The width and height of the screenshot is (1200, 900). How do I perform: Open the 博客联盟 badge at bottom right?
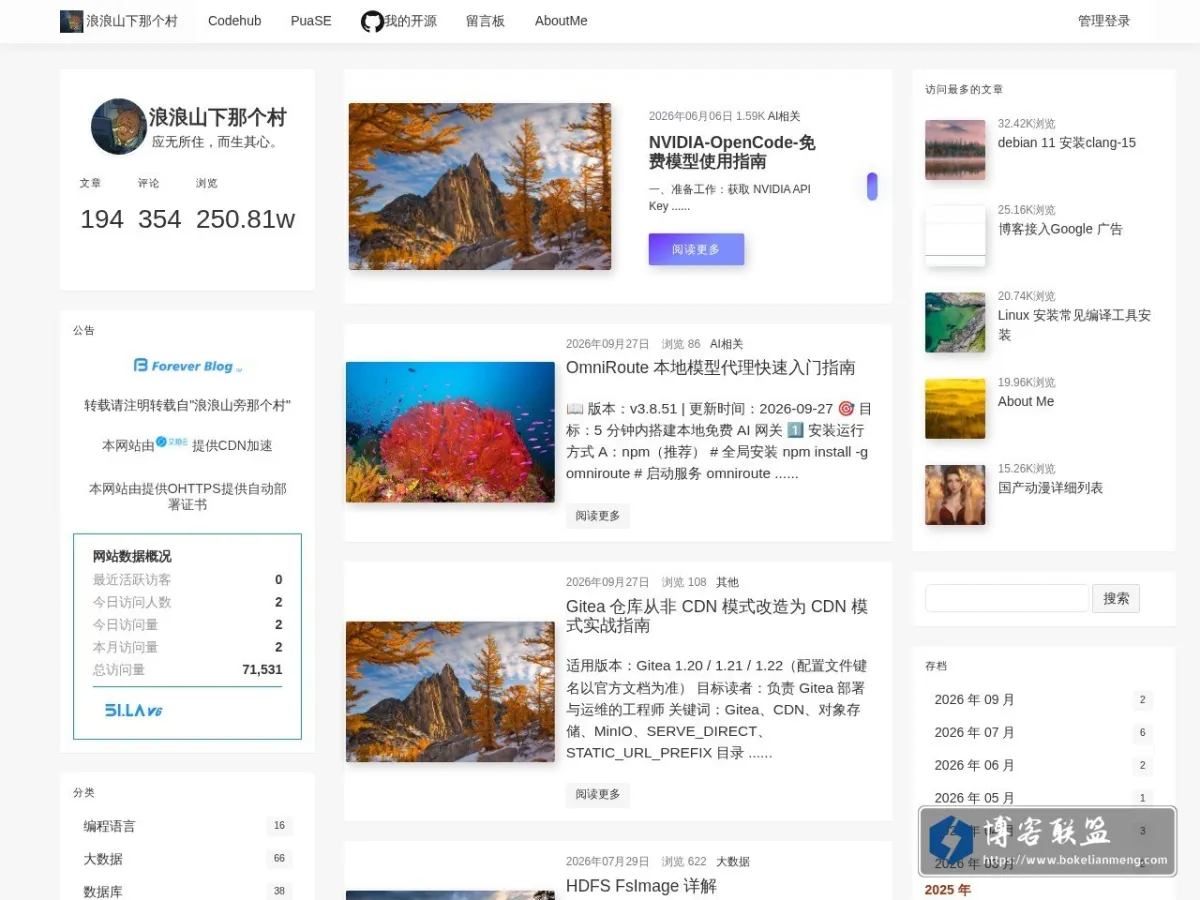coord(1047,841)
